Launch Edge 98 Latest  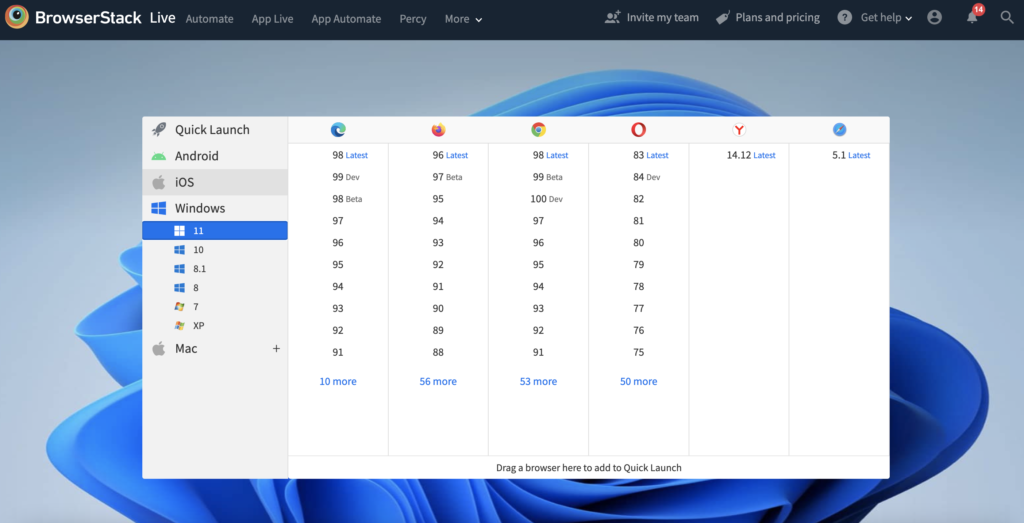[350, 155]
